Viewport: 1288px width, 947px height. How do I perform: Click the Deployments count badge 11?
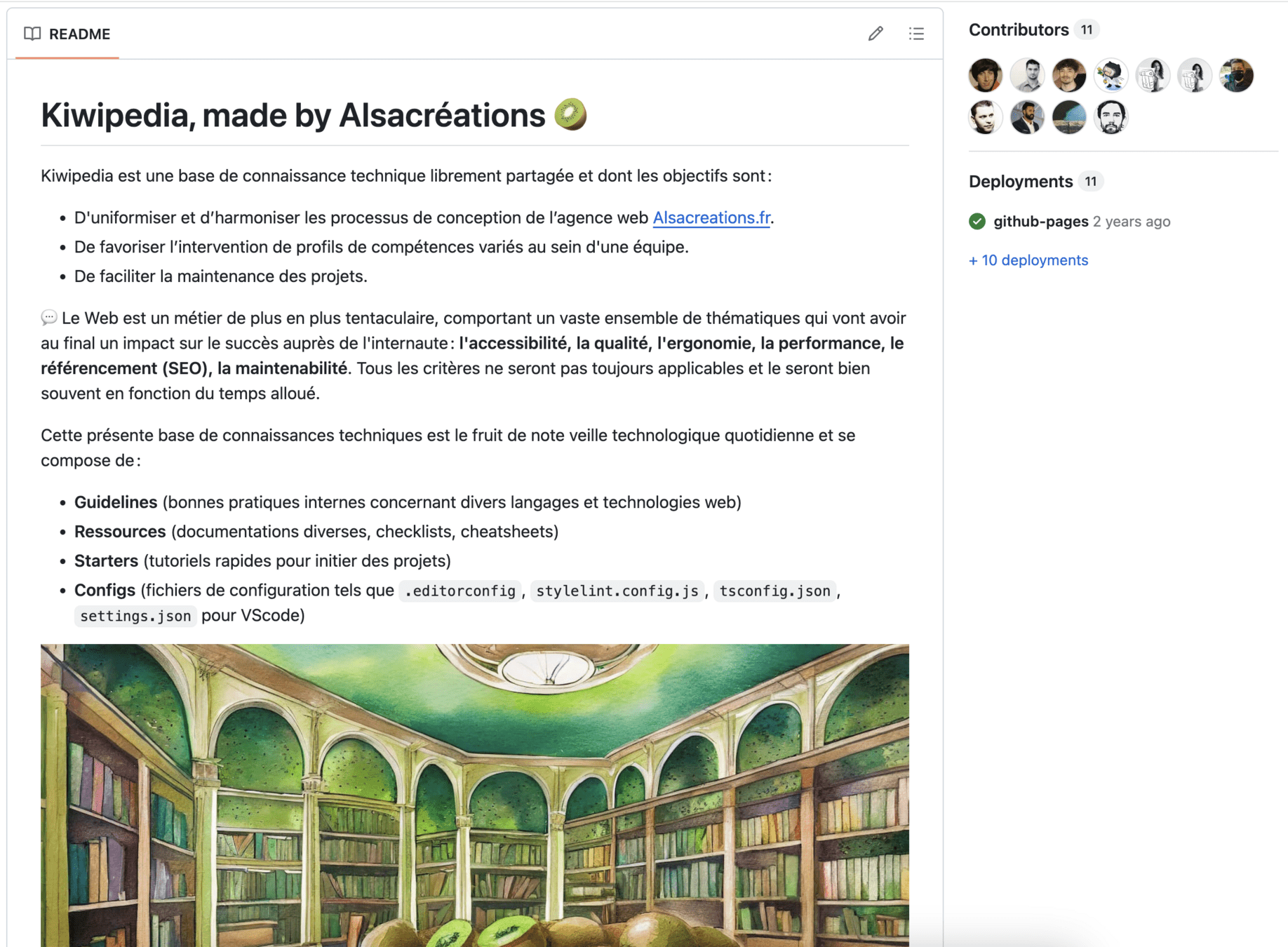pos(1091,182)
